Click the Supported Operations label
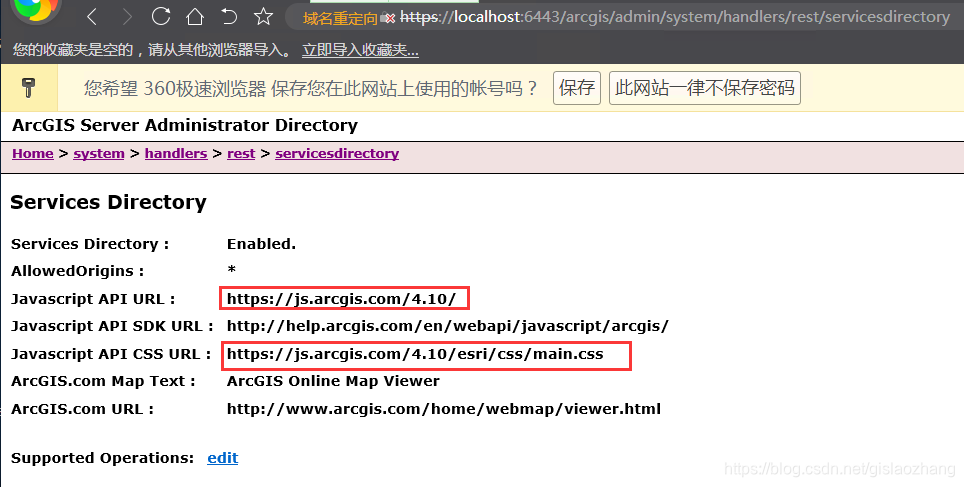Image resolution: width=964 pixels, height=487 pixels. click(103, 458)
